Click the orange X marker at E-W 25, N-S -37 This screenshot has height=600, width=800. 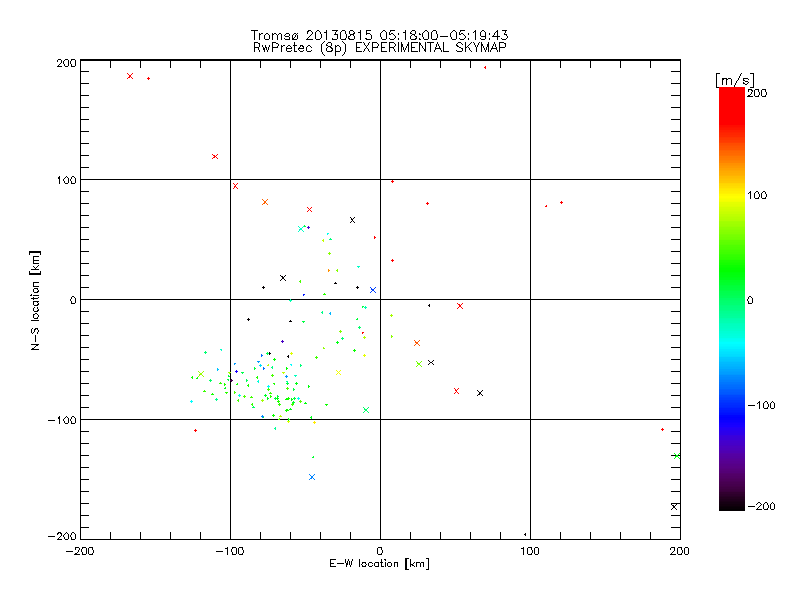coord(417,343)
